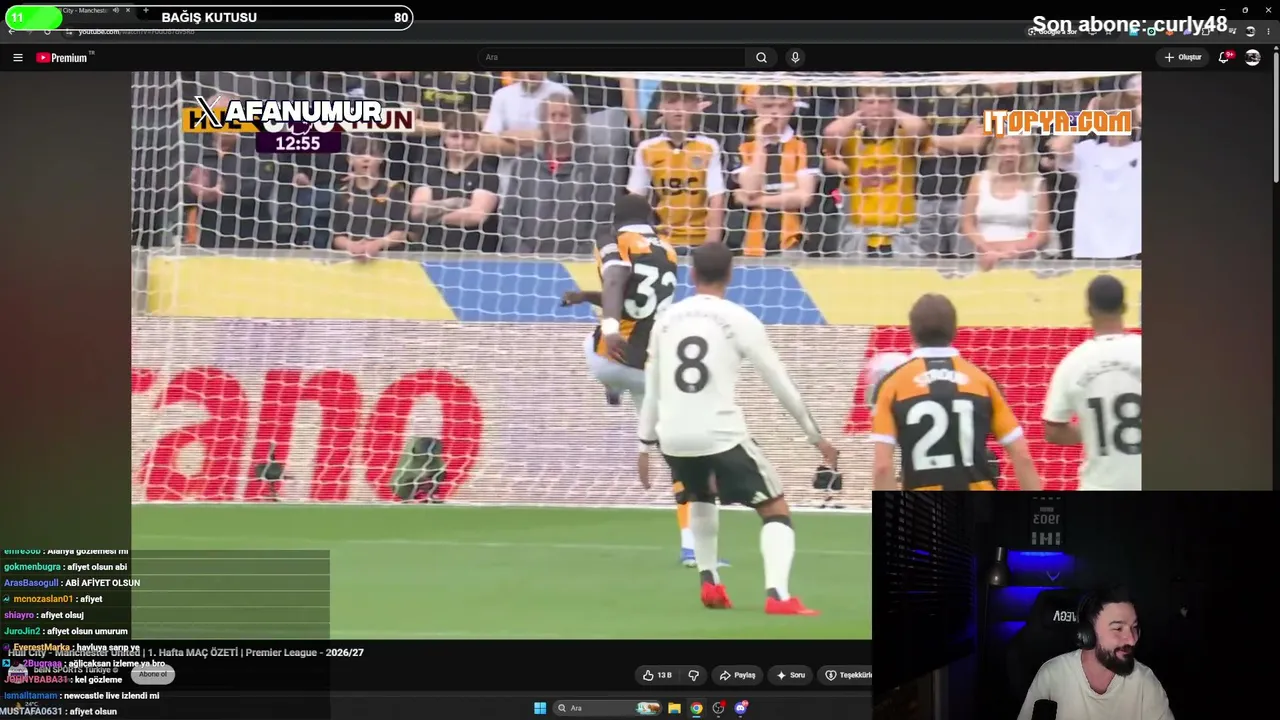Screen dimensions: 1280x720
Task: Click the Soru ask button
Action: click(x=790, y=675)
